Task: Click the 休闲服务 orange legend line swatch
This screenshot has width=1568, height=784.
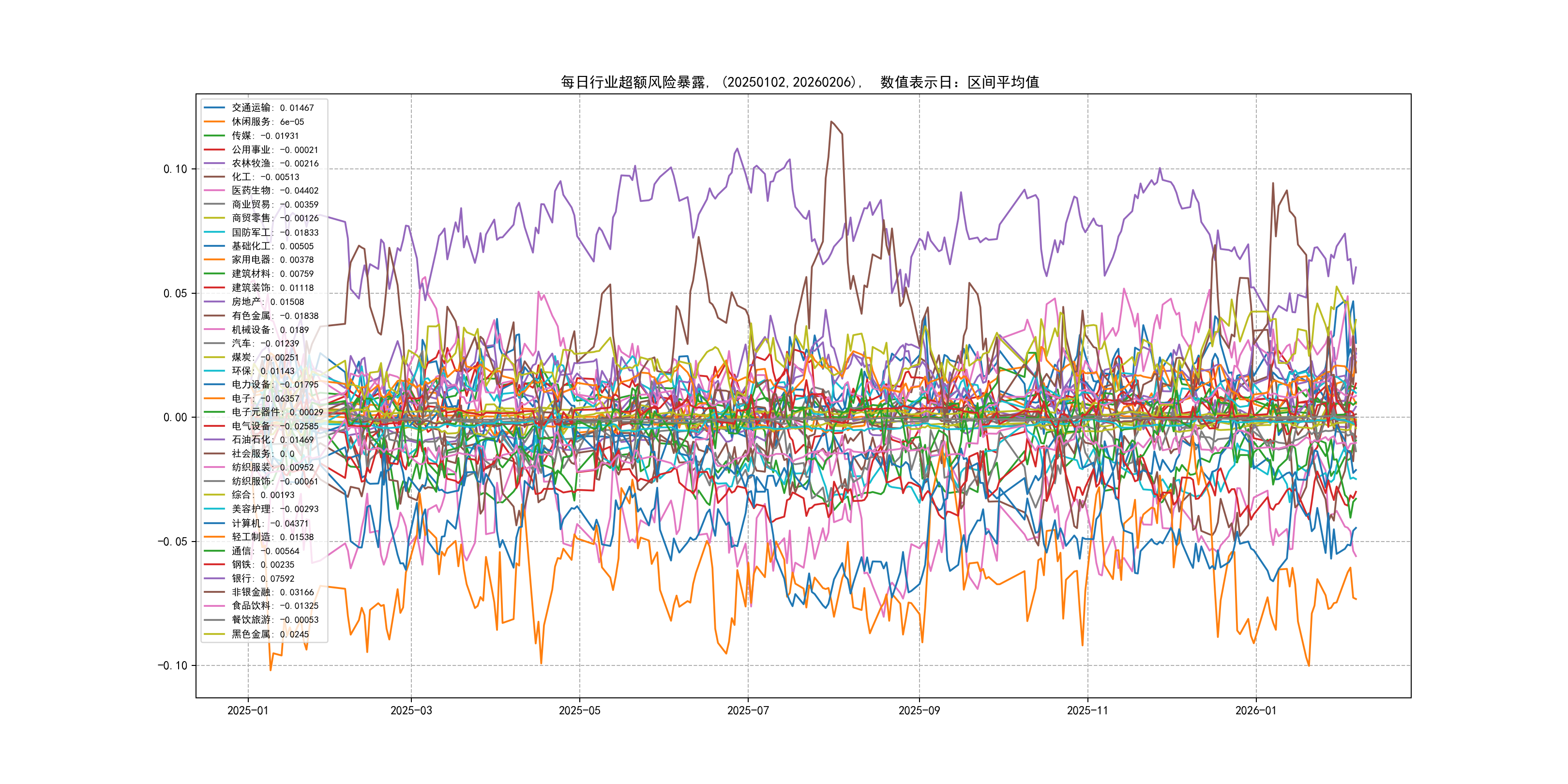Action: click(x=214, y=122)
